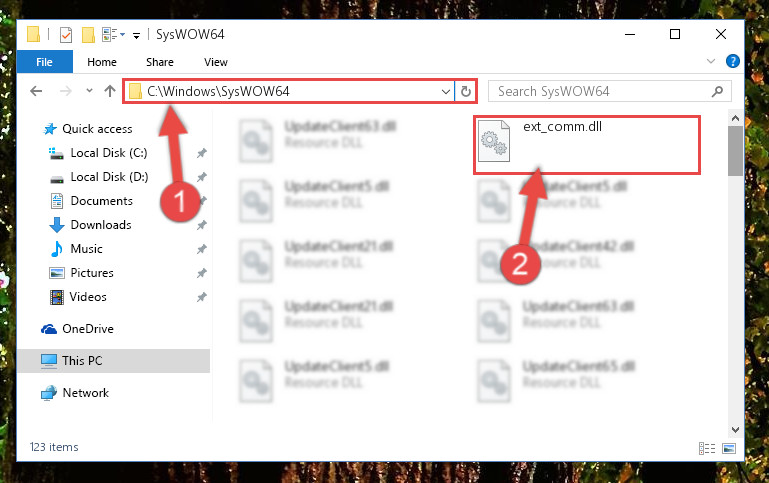This screenshot has width=769, height=483.
Task: Refresh the SysWOW64 folder view
Action: tap(465, 91)
